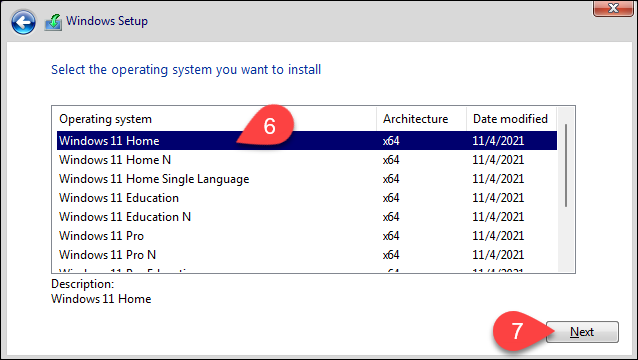Click the 11/4/2021 date for Windows 11 Pro N
Image resolution: width=638 pixels, height=360 pixels.
pos(498,255)
